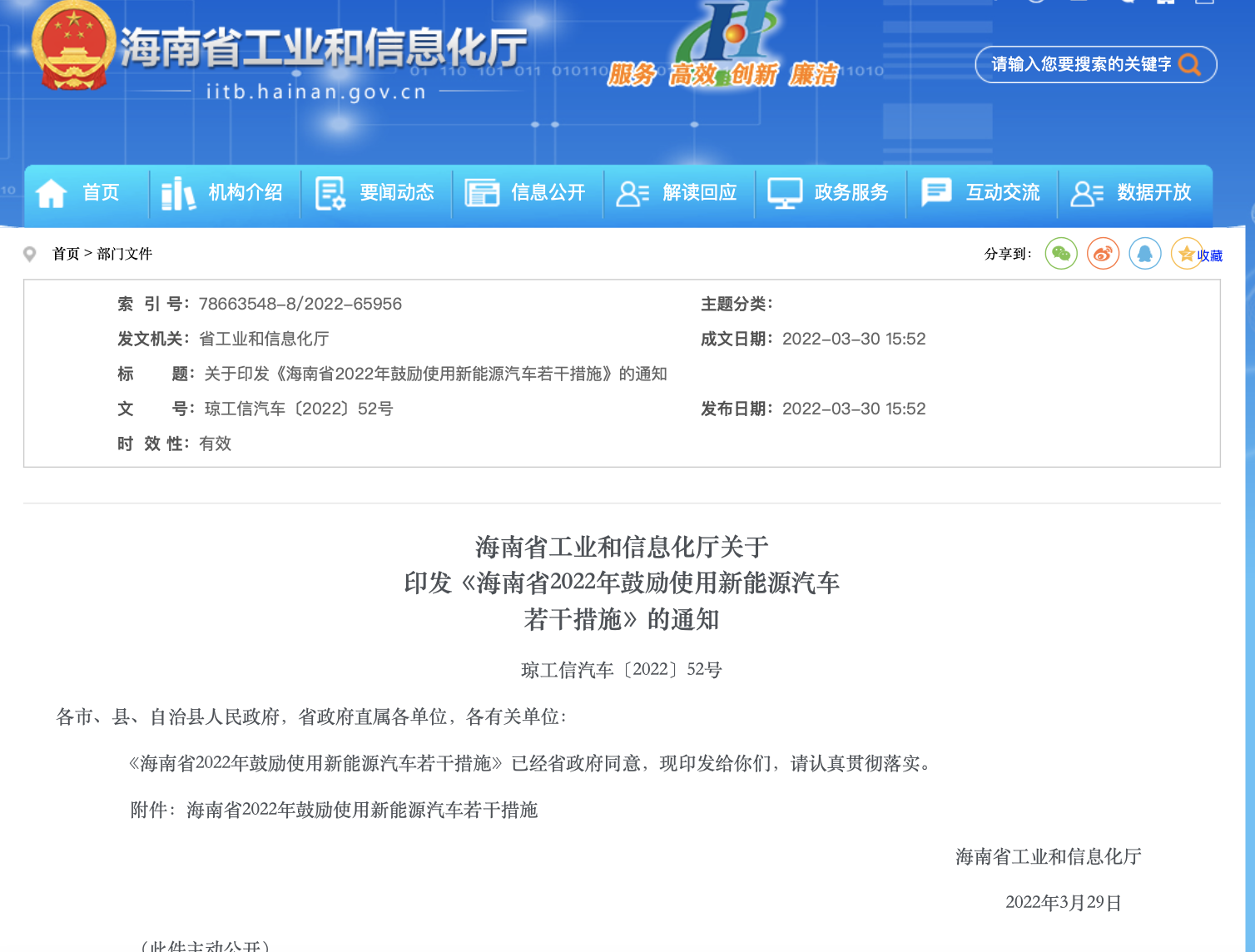Click the chat bubble icon for 互动交流
The width and height of the screenshot is (1255, 952).
point(936,193)
